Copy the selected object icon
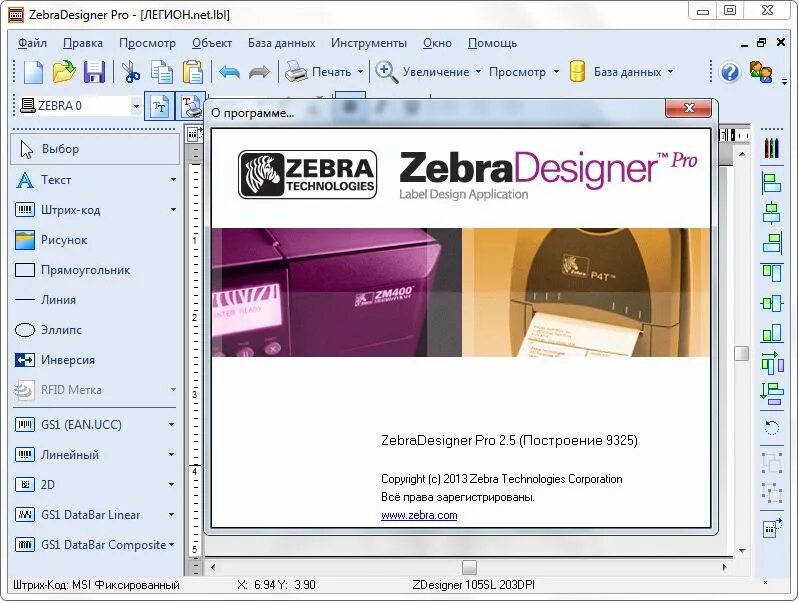The image size is (799, 603). [162, 72]
